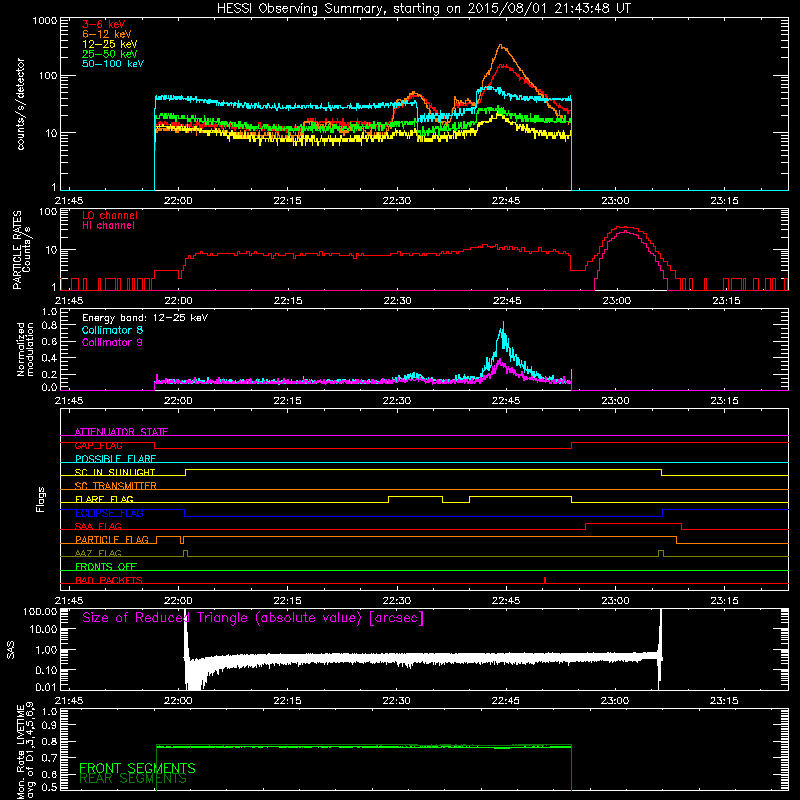Viewport: 800px width, 800px height.
Task: Click the 'counts/s/detector' axis label
Action: pos(21,104)
